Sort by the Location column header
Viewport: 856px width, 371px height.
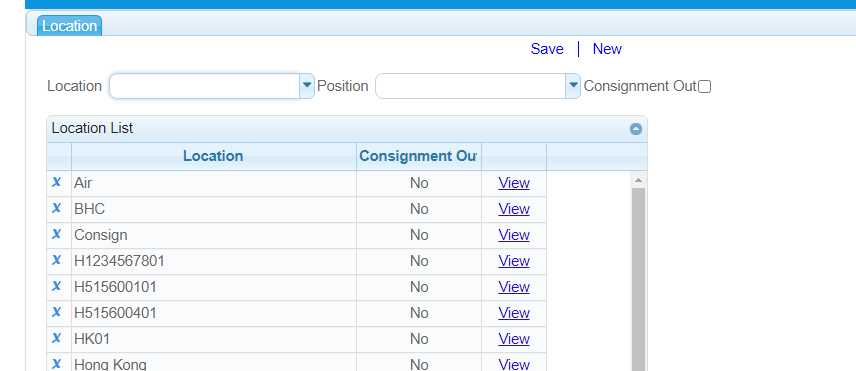point(213,156)
